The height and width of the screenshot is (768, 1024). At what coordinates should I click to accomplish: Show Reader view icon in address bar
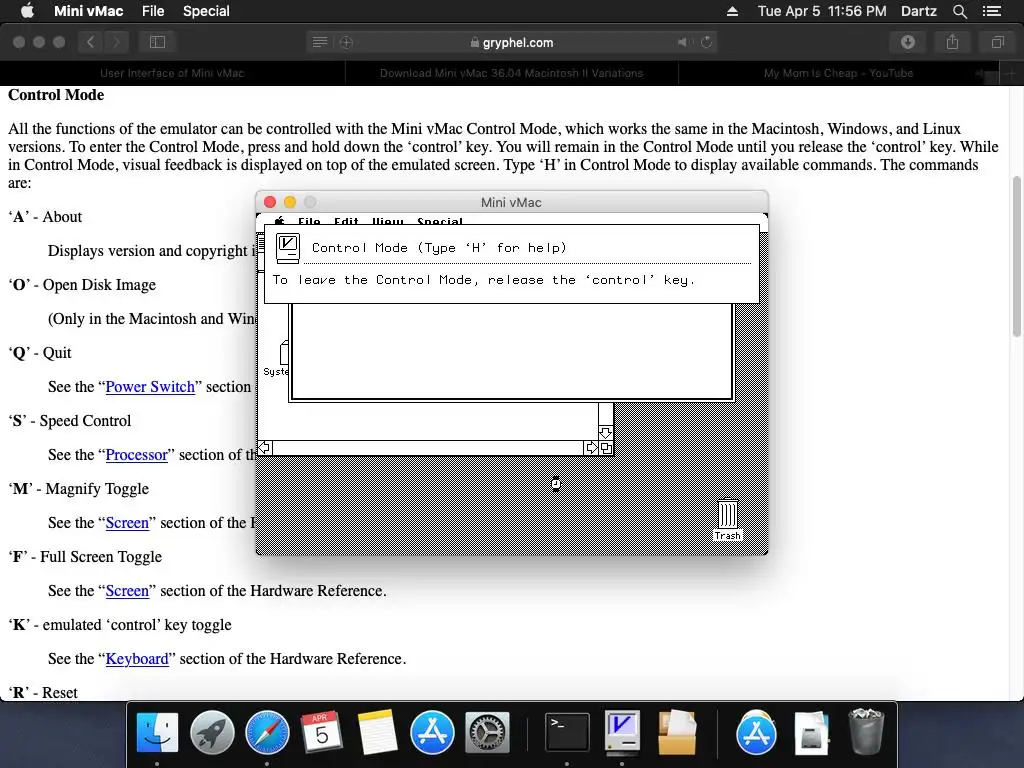(319, 42)
